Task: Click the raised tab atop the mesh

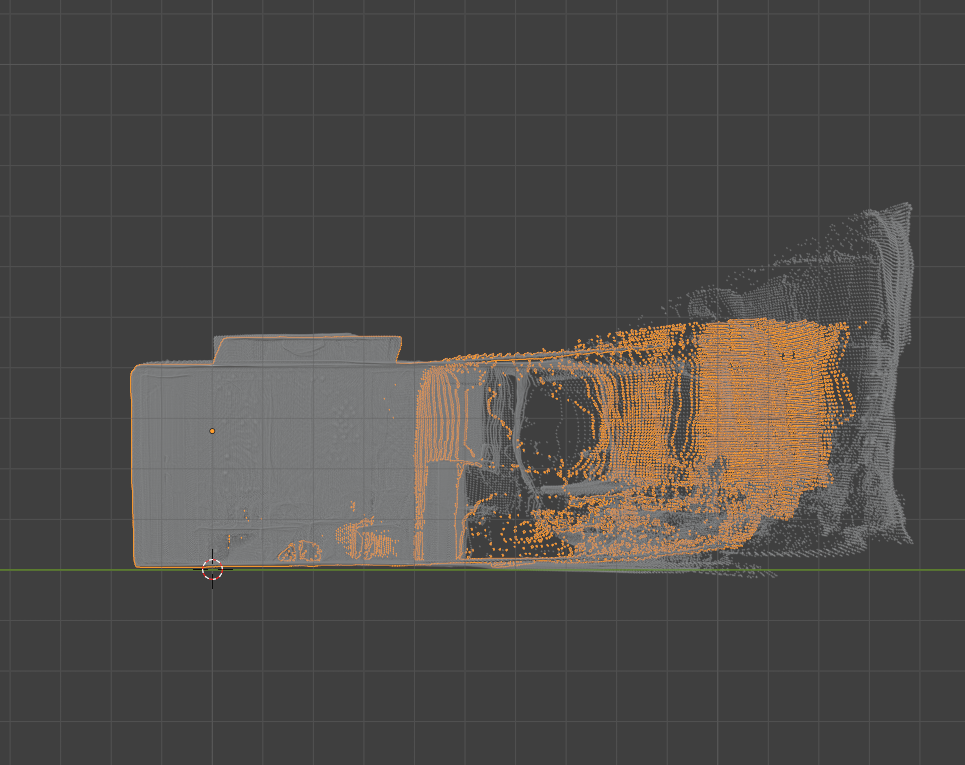Action: (306, 348)
